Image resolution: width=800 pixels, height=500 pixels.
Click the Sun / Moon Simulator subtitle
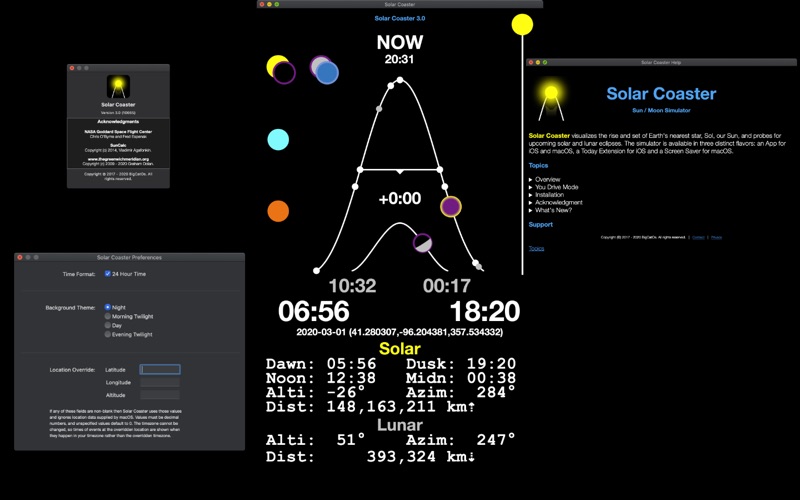[661, 110]
